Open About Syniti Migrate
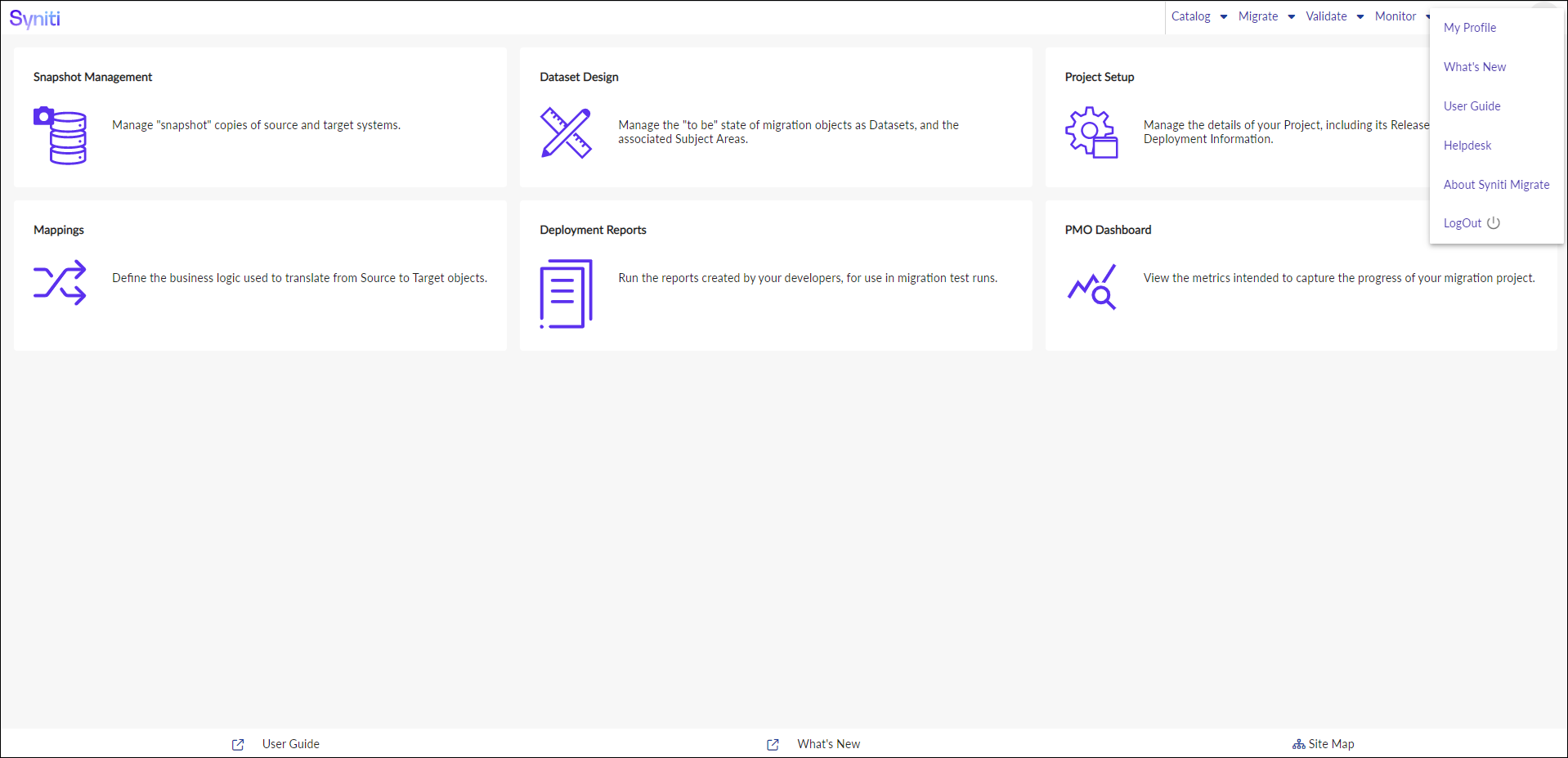Viewport: 1568px width, 758px height. tap(1497, 185)
